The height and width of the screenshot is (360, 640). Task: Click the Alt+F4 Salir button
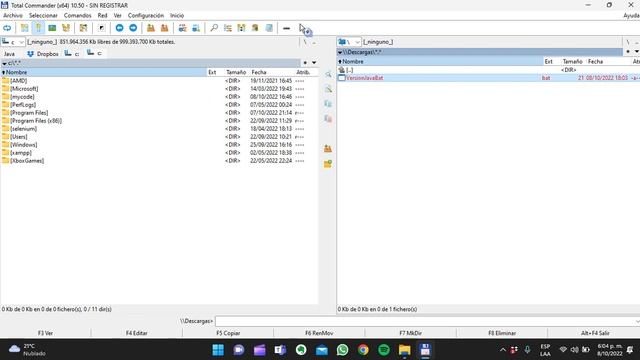594,333
